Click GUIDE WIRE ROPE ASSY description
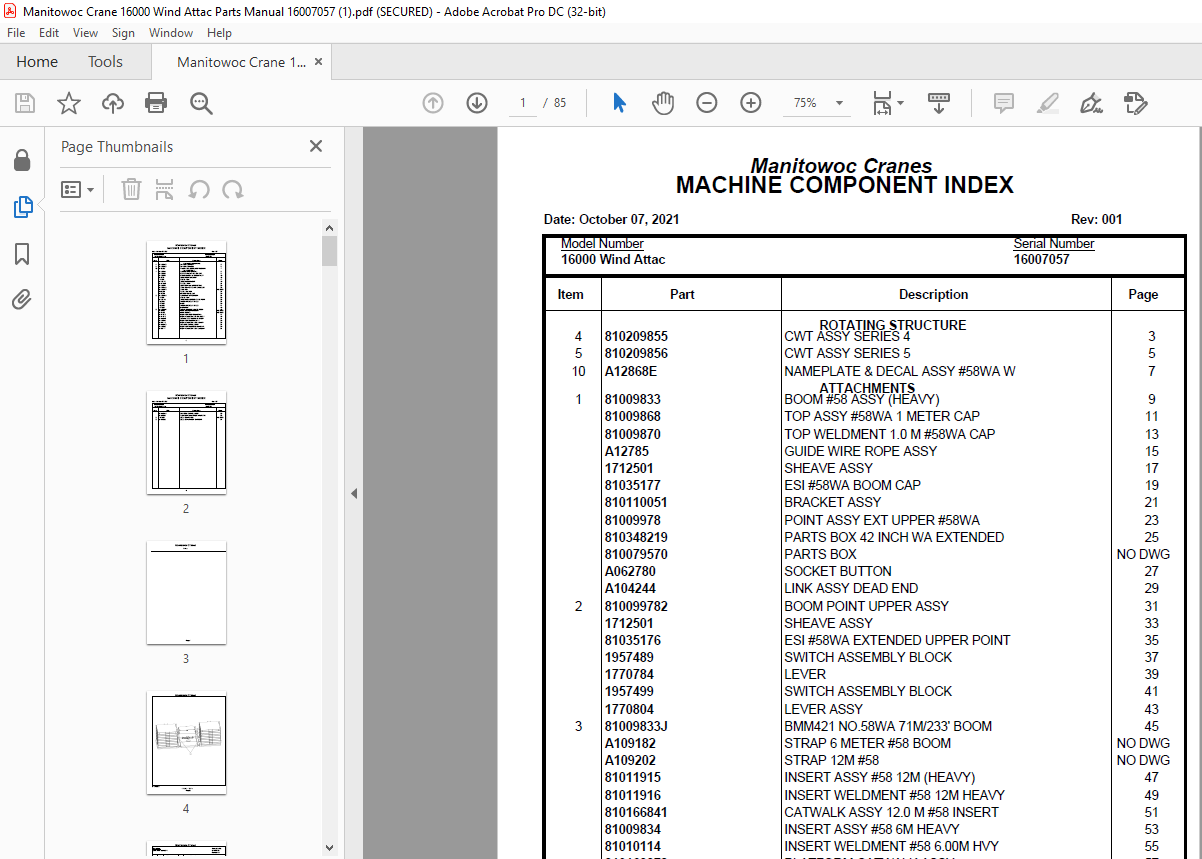This screenshot has width=1202, height=859. (x=861, y=452)
